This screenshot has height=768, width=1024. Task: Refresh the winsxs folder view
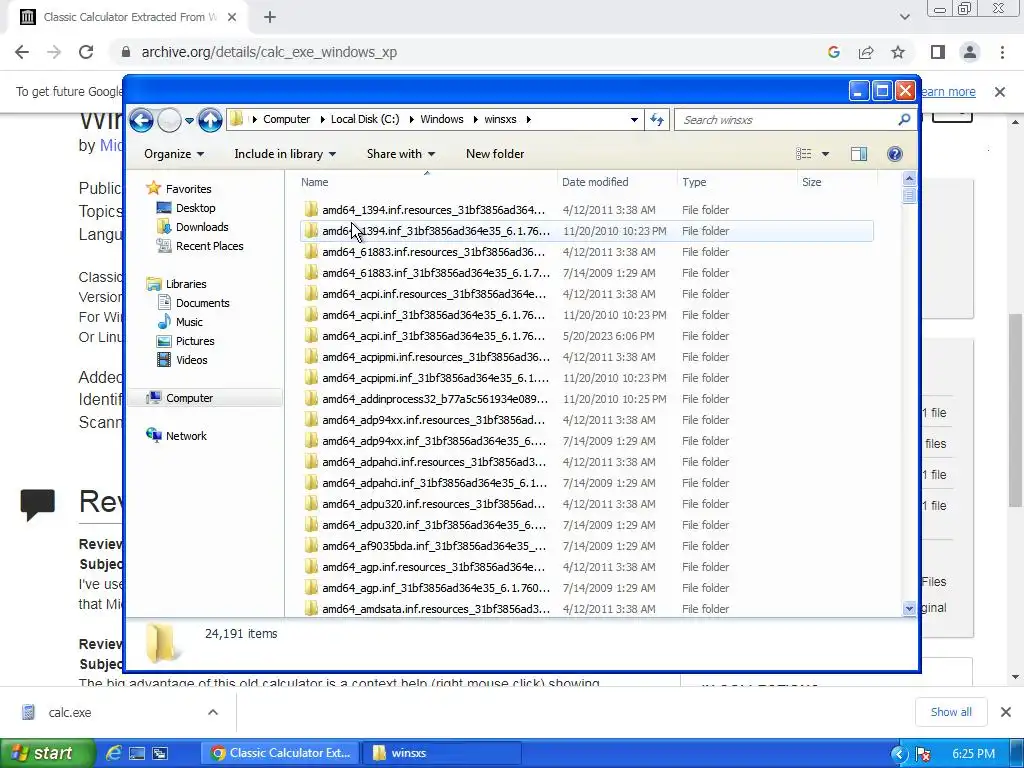pyautogui.click(x=657, y=120)
